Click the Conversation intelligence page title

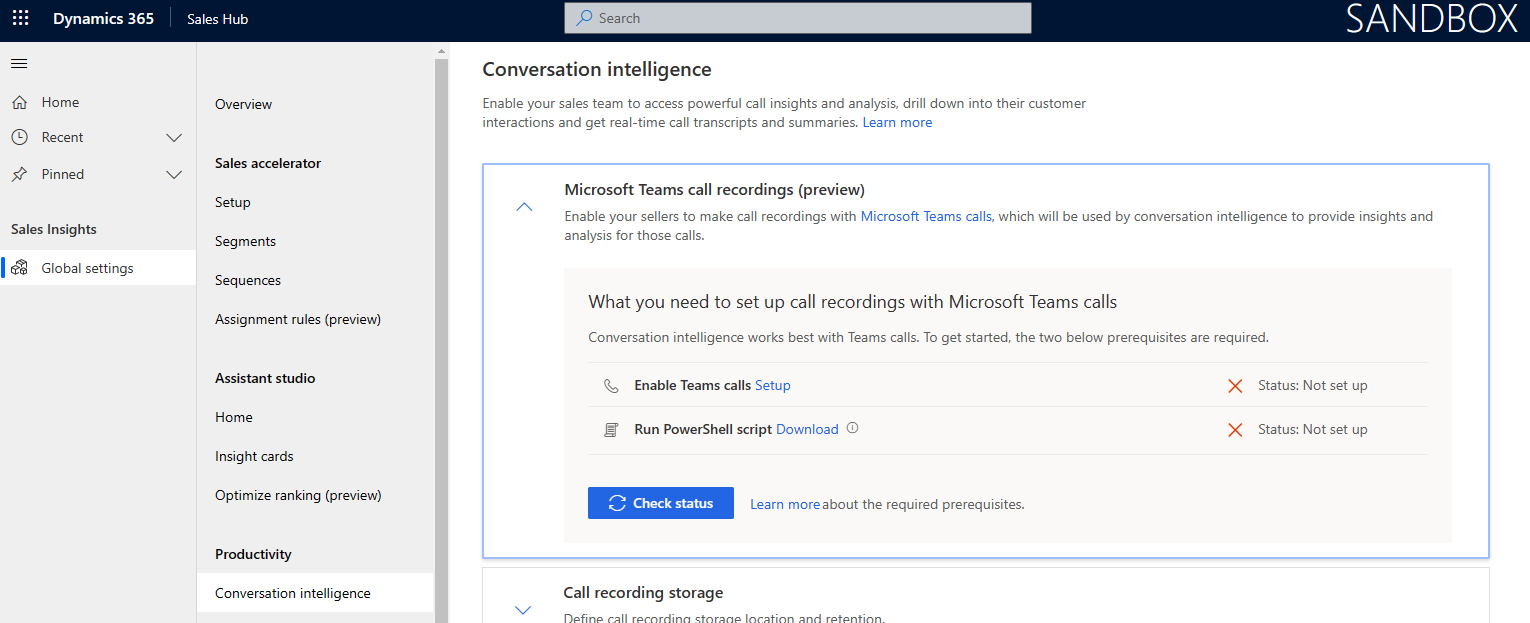pyautogui.click(x=597, y=69)
